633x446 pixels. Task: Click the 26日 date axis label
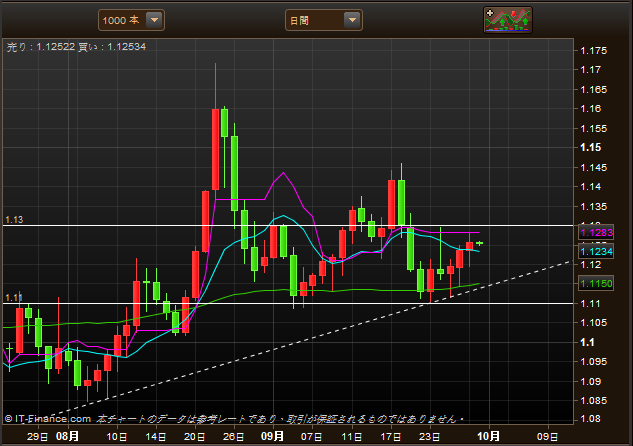click(x=233, y=437)
